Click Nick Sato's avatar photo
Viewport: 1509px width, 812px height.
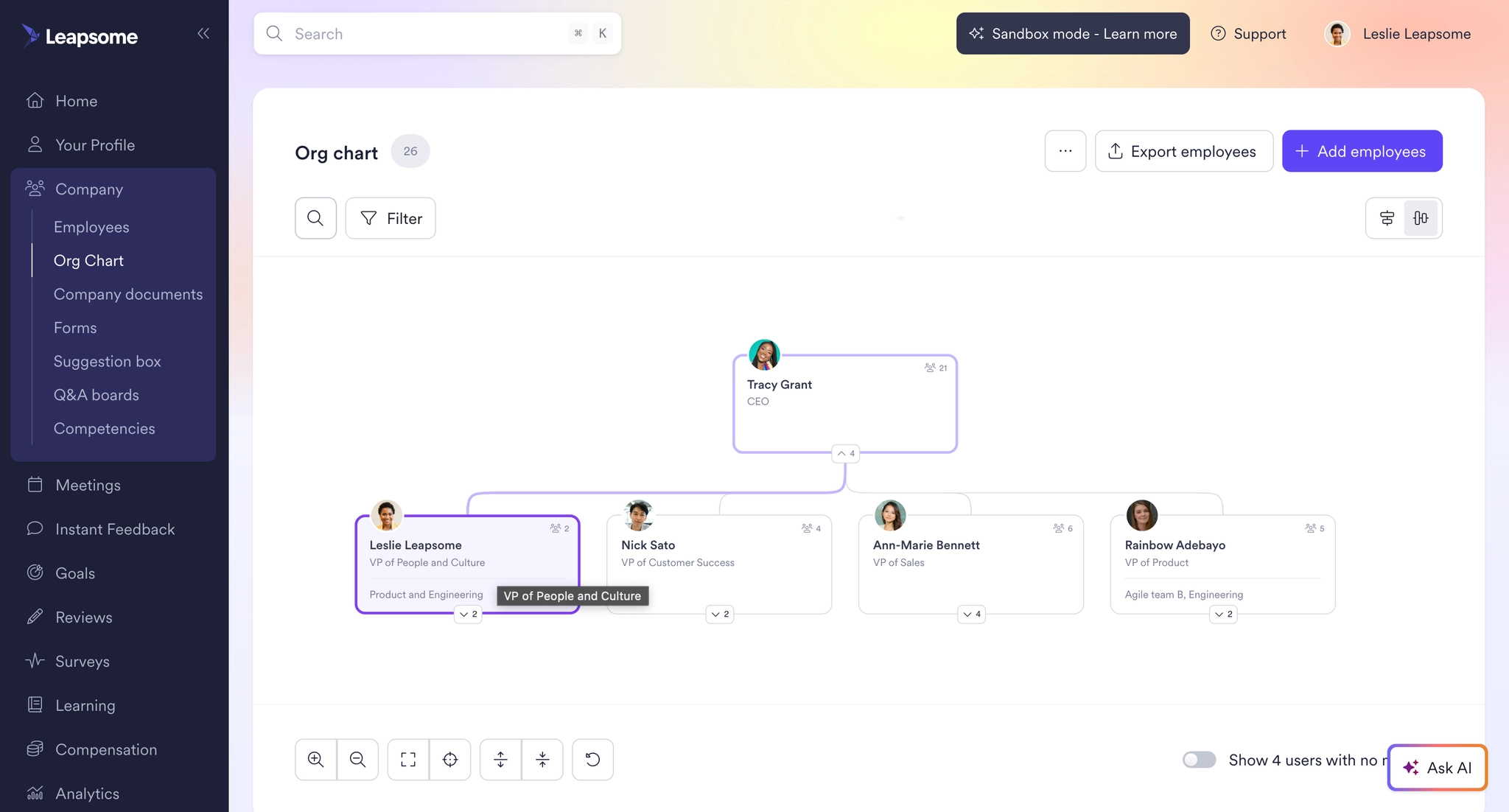tap(638, 515)
